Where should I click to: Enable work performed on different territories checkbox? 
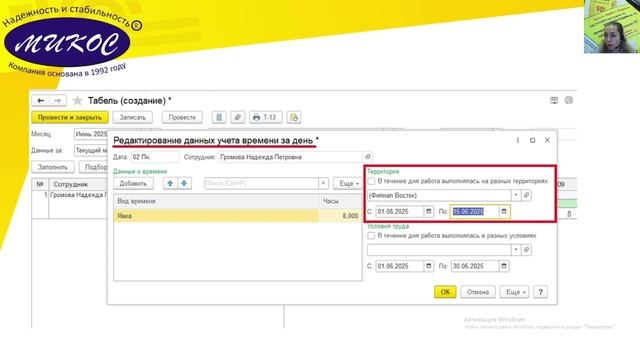tap(371, 181)
